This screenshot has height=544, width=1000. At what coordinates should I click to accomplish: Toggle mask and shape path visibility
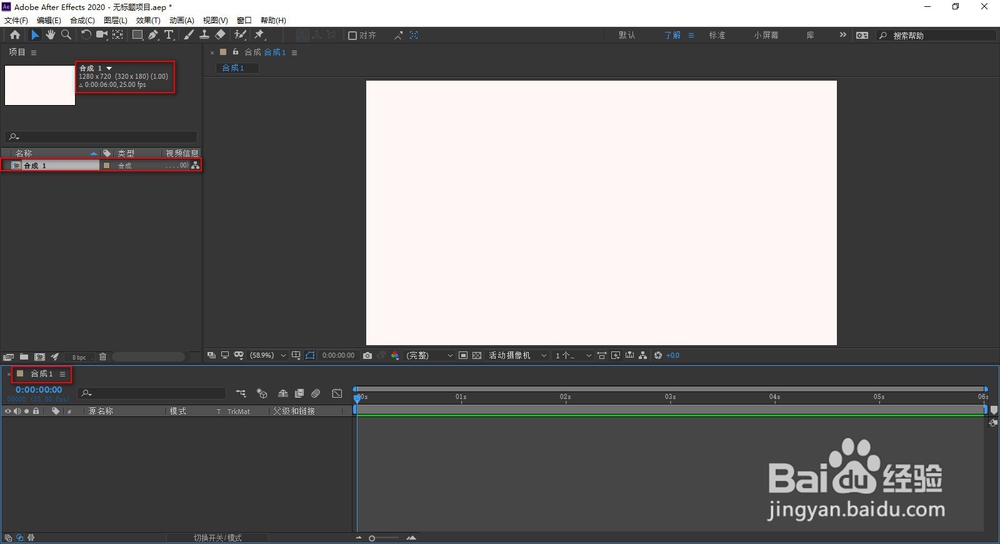click(x=310, y=355)
